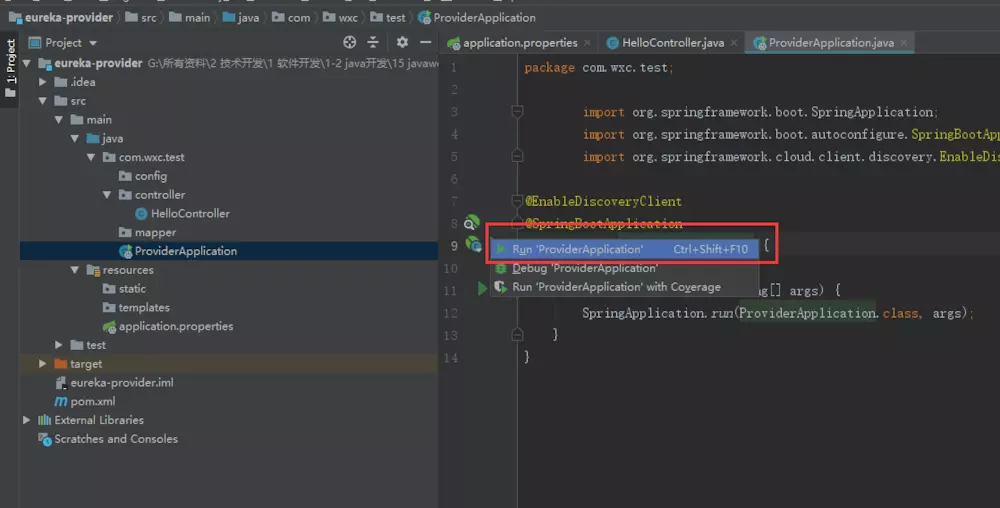Switch to HelloController.java editor tab

pos(673,43)
